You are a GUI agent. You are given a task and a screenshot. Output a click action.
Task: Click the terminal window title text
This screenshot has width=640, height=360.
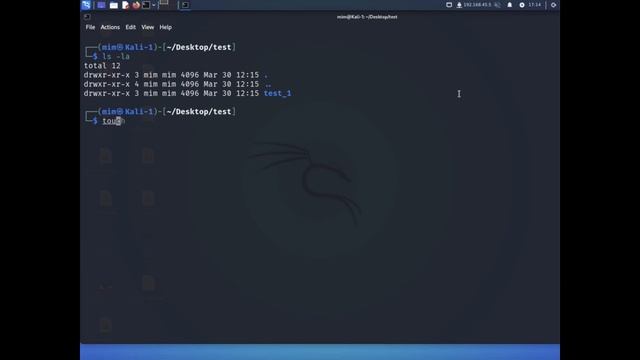367,17
